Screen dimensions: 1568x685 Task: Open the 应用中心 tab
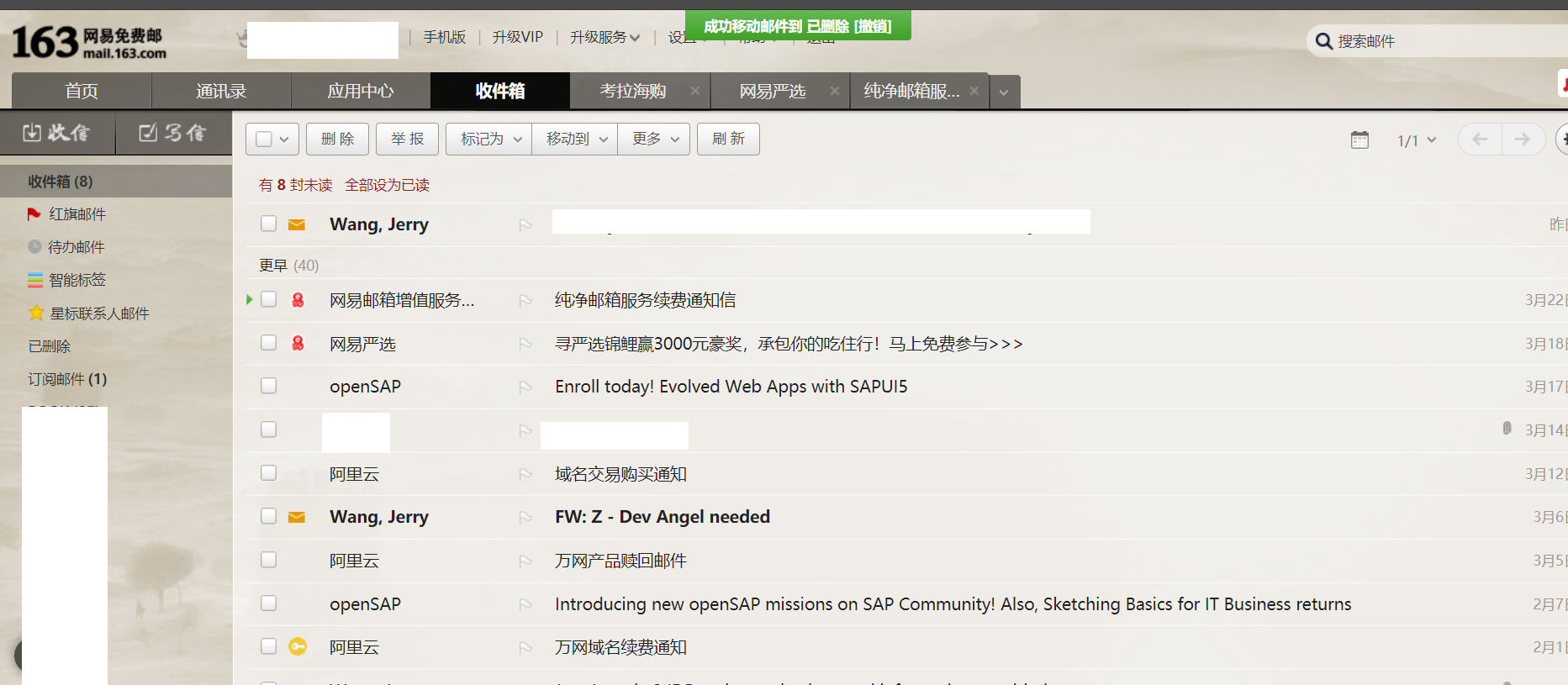click(361, 91)
